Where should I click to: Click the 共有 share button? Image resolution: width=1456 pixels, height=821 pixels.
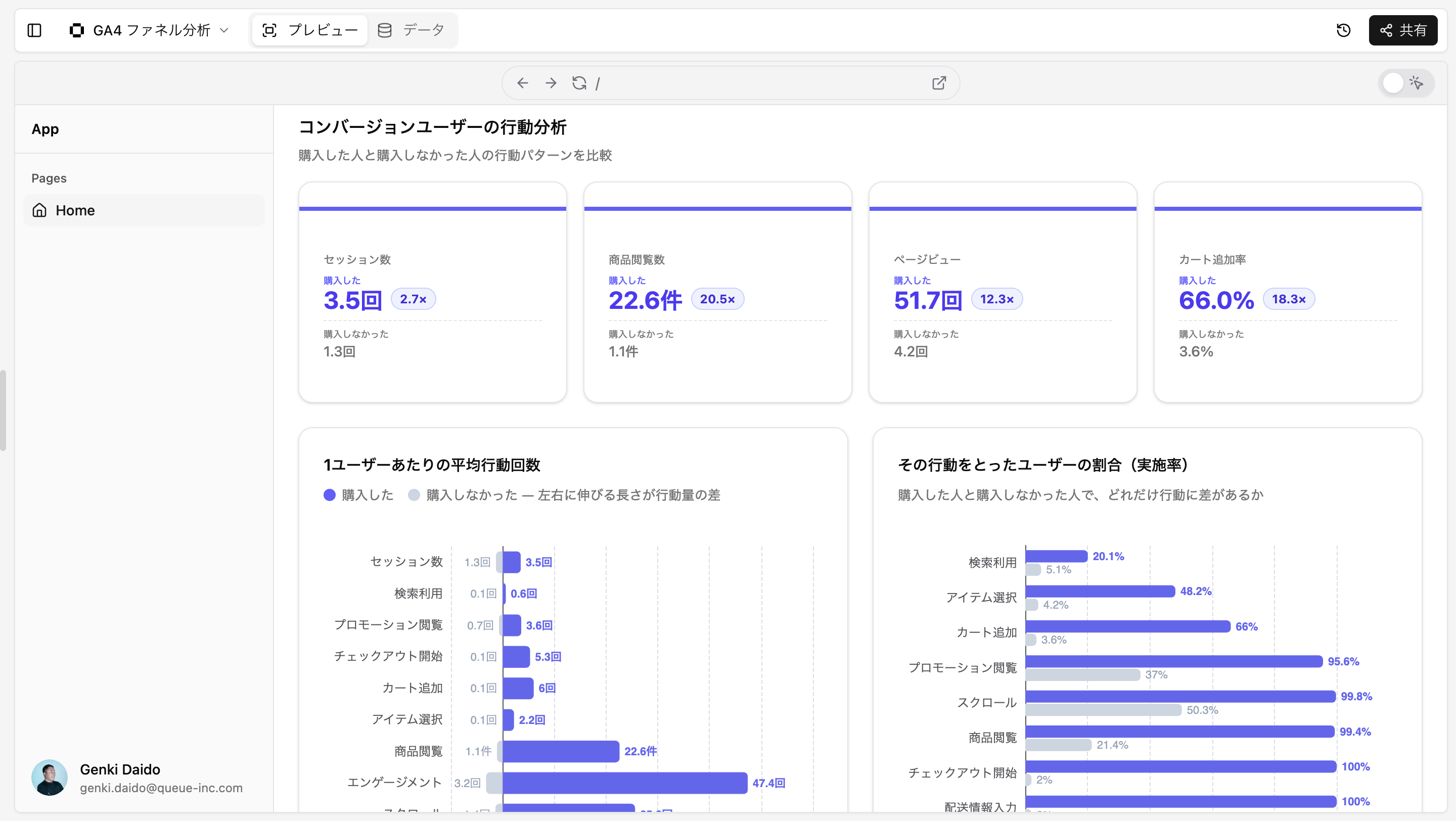1403,30
